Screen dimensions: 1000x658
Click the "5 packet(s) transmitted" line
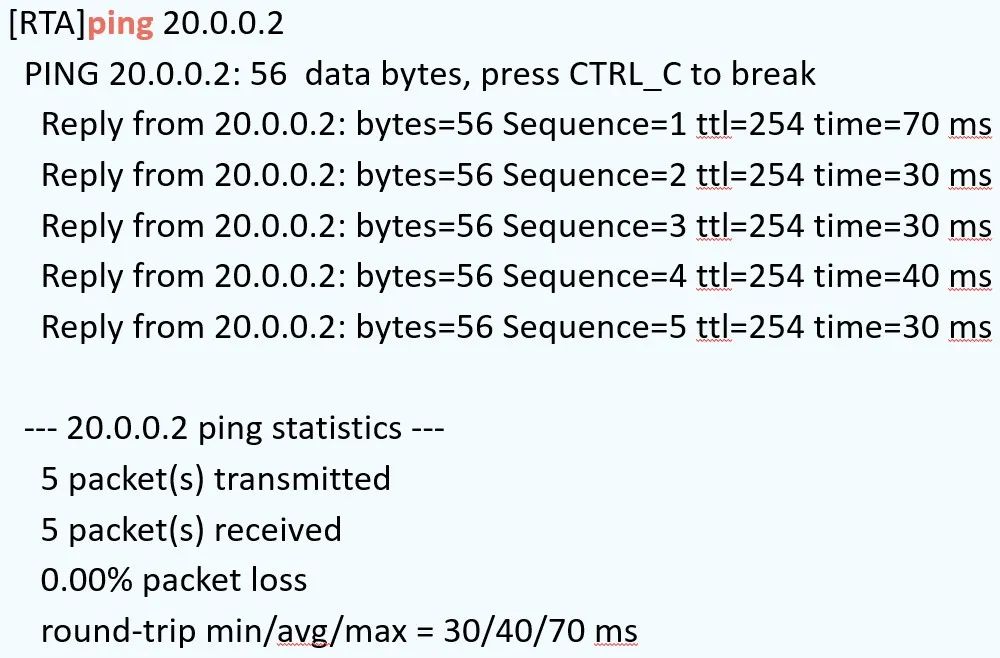tap(215, 479)
